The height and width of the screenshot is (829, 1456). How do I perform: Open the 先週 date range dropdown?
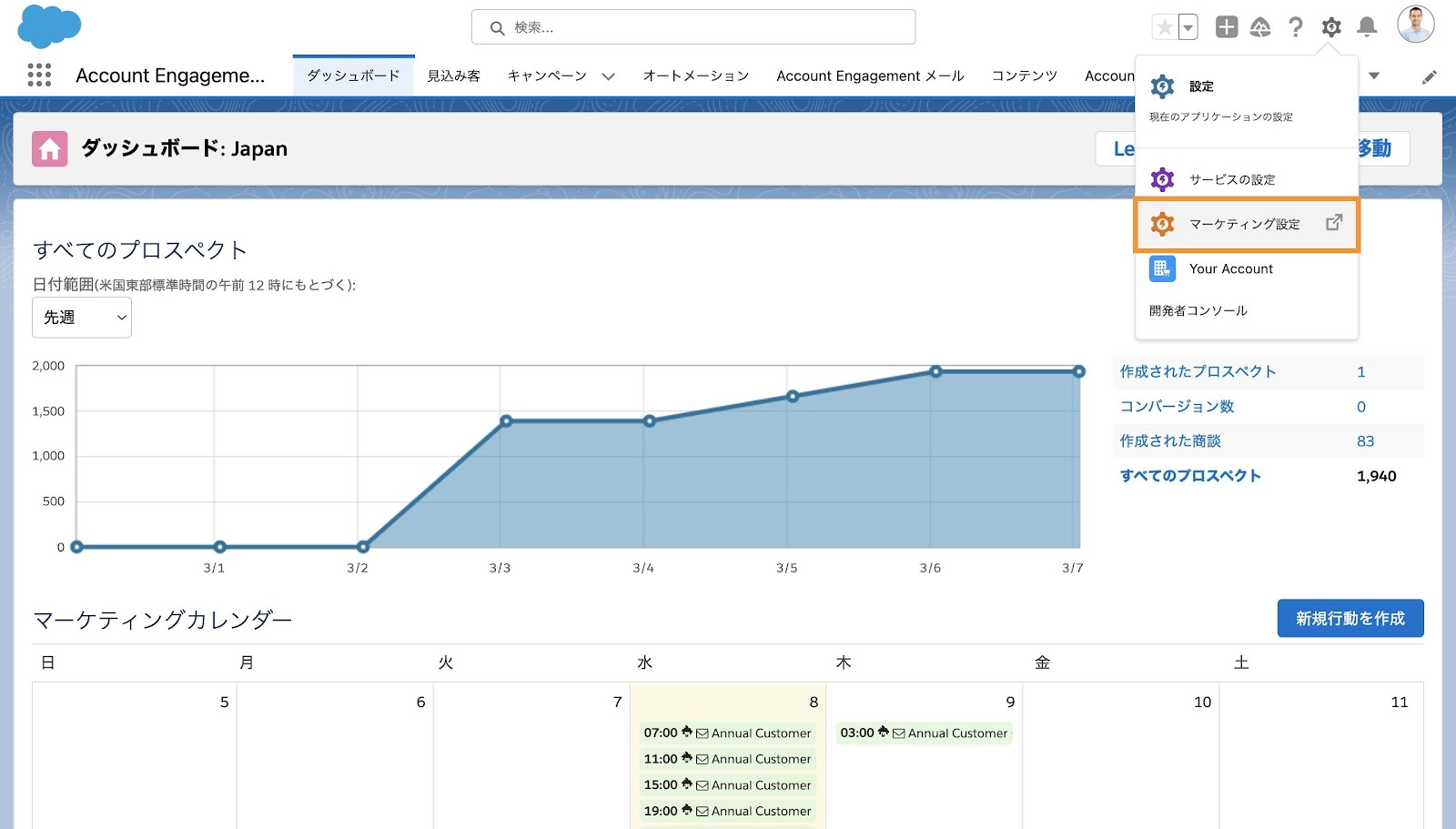pos(82,318)
